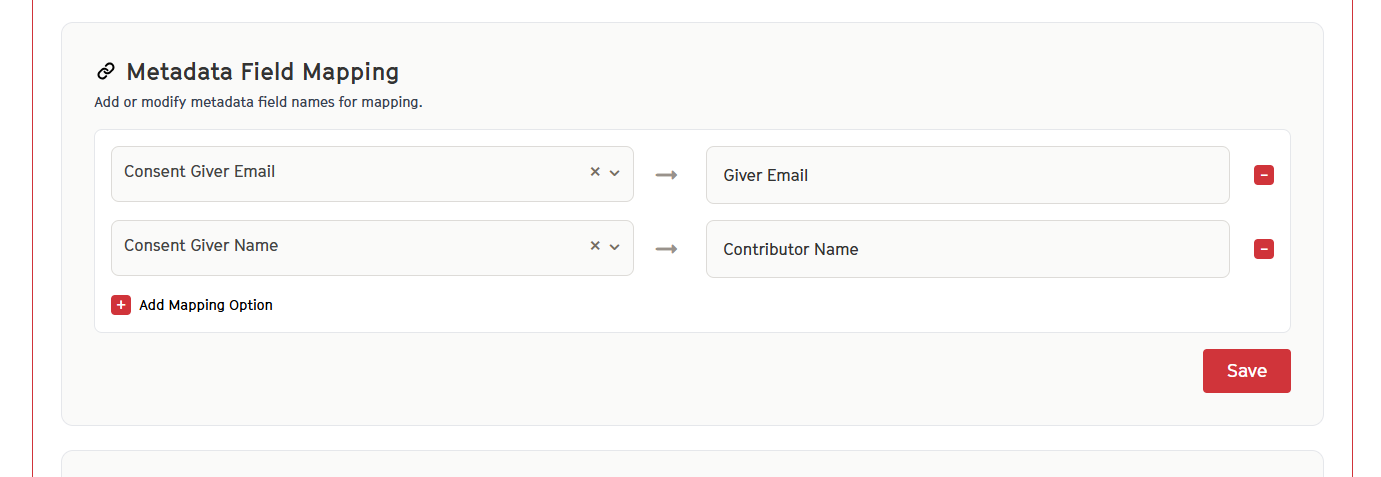Click the arrow next to Consent Giver Email

667,175
